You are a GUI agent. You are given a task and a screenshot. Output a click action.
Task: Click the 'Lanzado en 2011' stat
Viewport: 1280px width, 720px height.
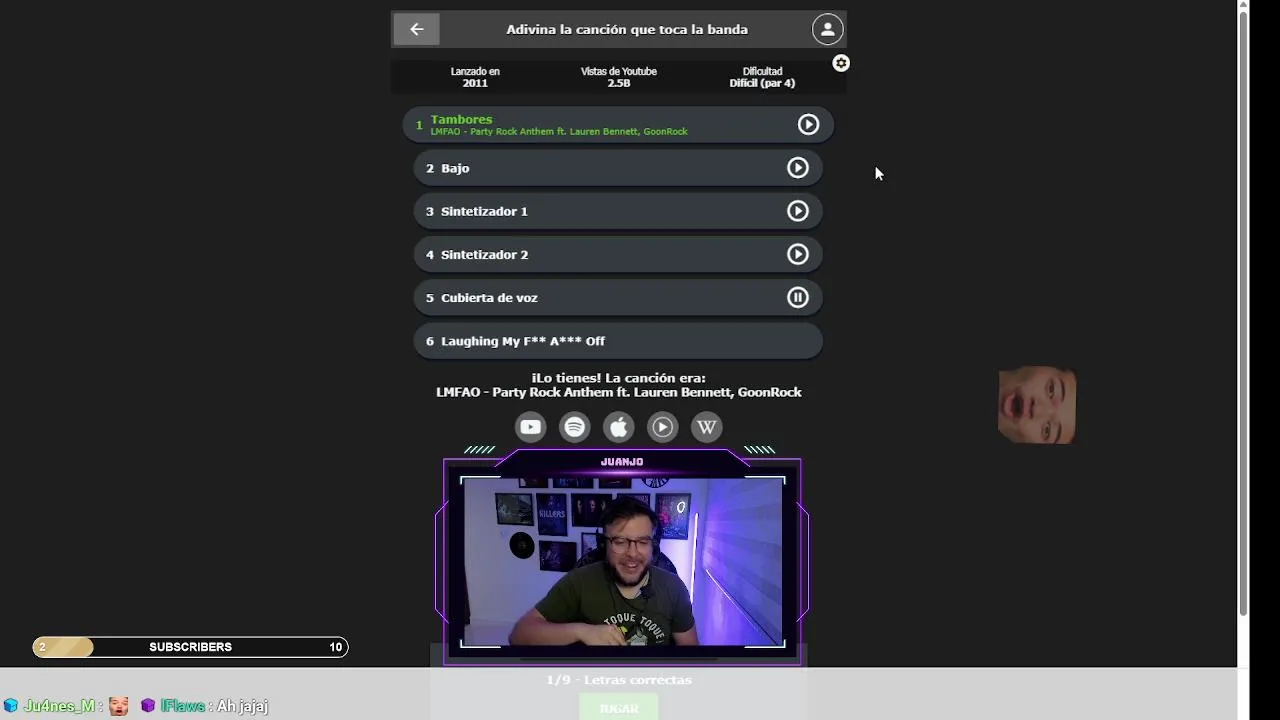tap(475, 77)
